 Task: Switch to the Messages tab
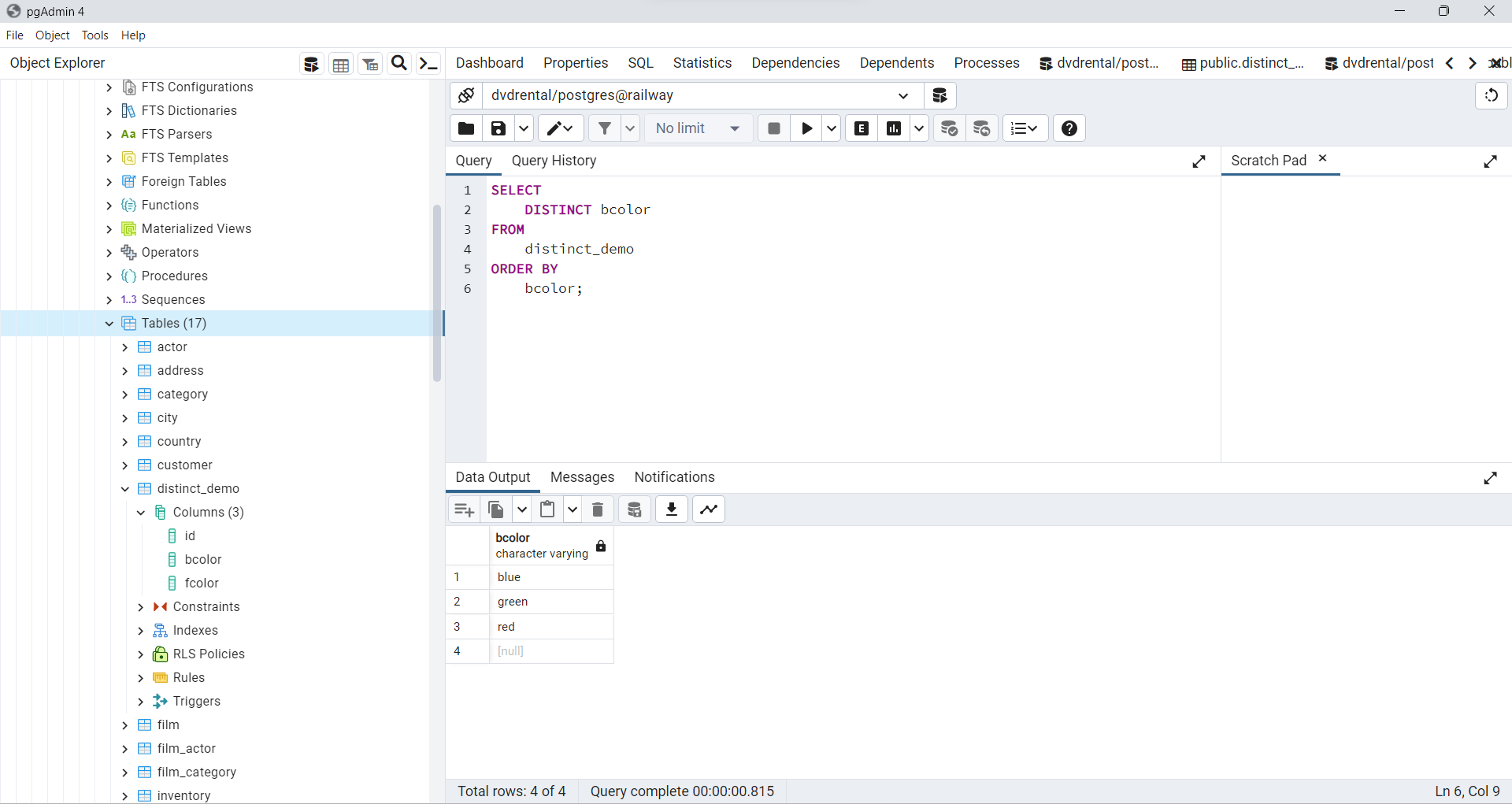(582, 477)
